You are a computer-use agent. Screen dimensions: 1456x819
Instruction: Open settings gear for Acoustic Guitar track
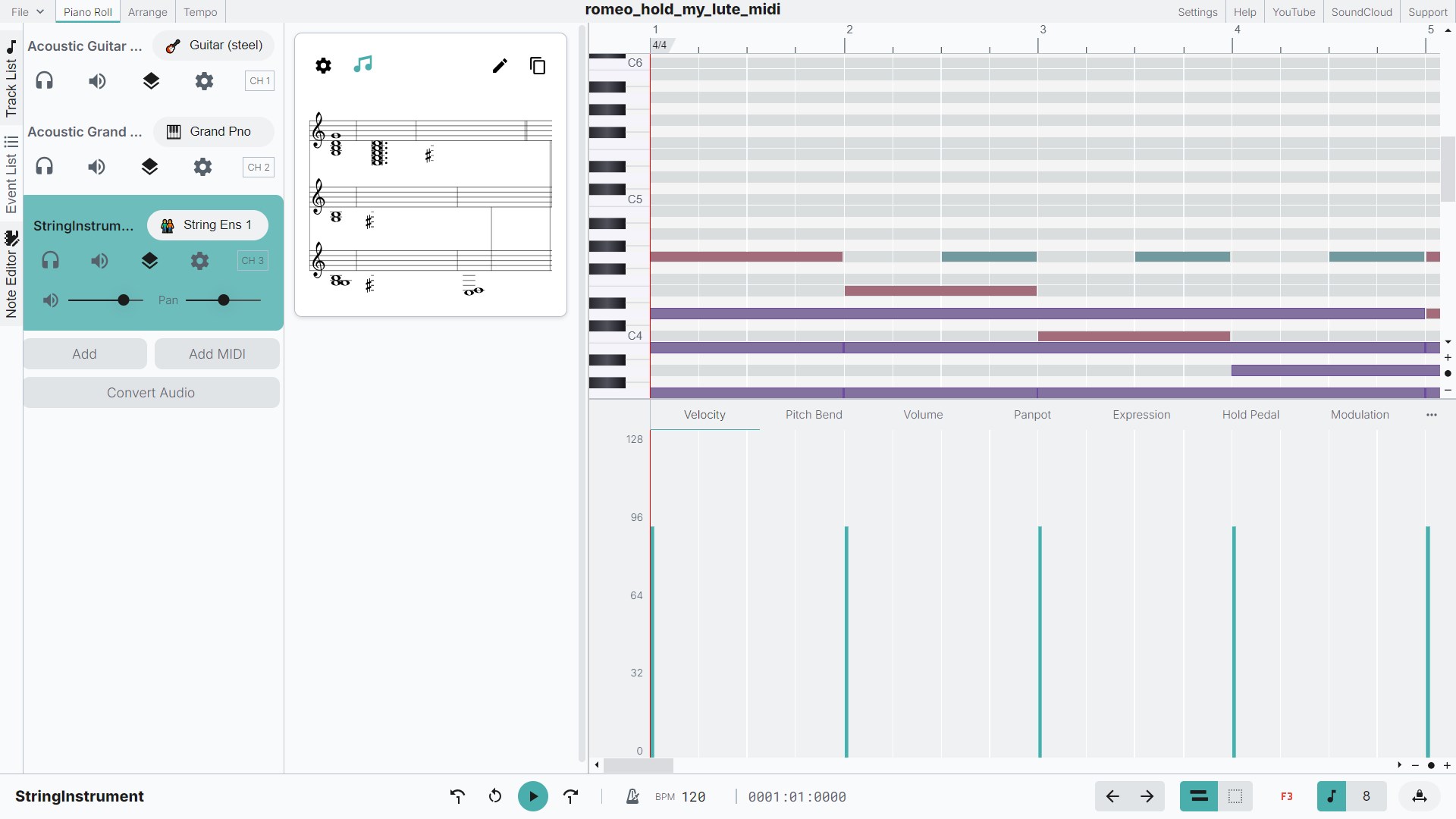(x=203, y=81)
